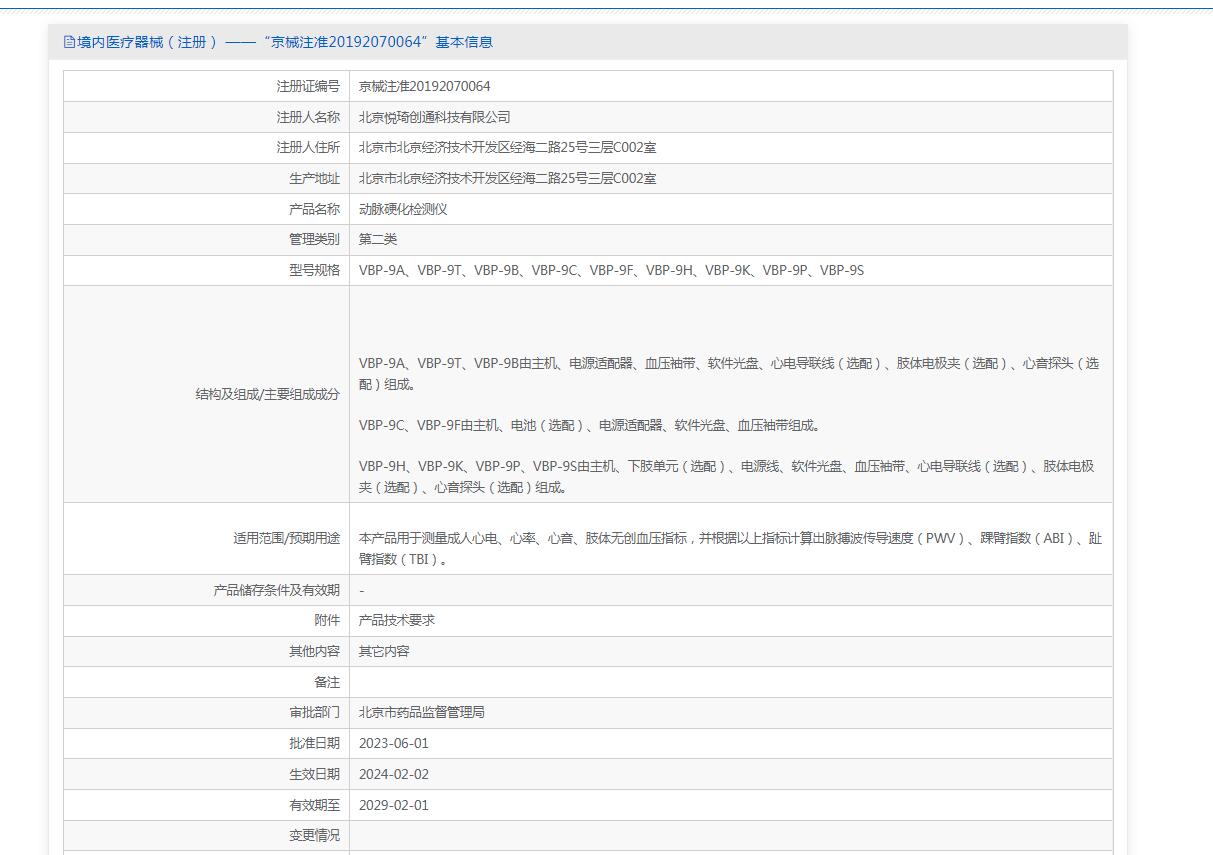Viewport: 1213px width, 855px height.
Task: Click the label 备注
Action: click(x=327, y=682)
